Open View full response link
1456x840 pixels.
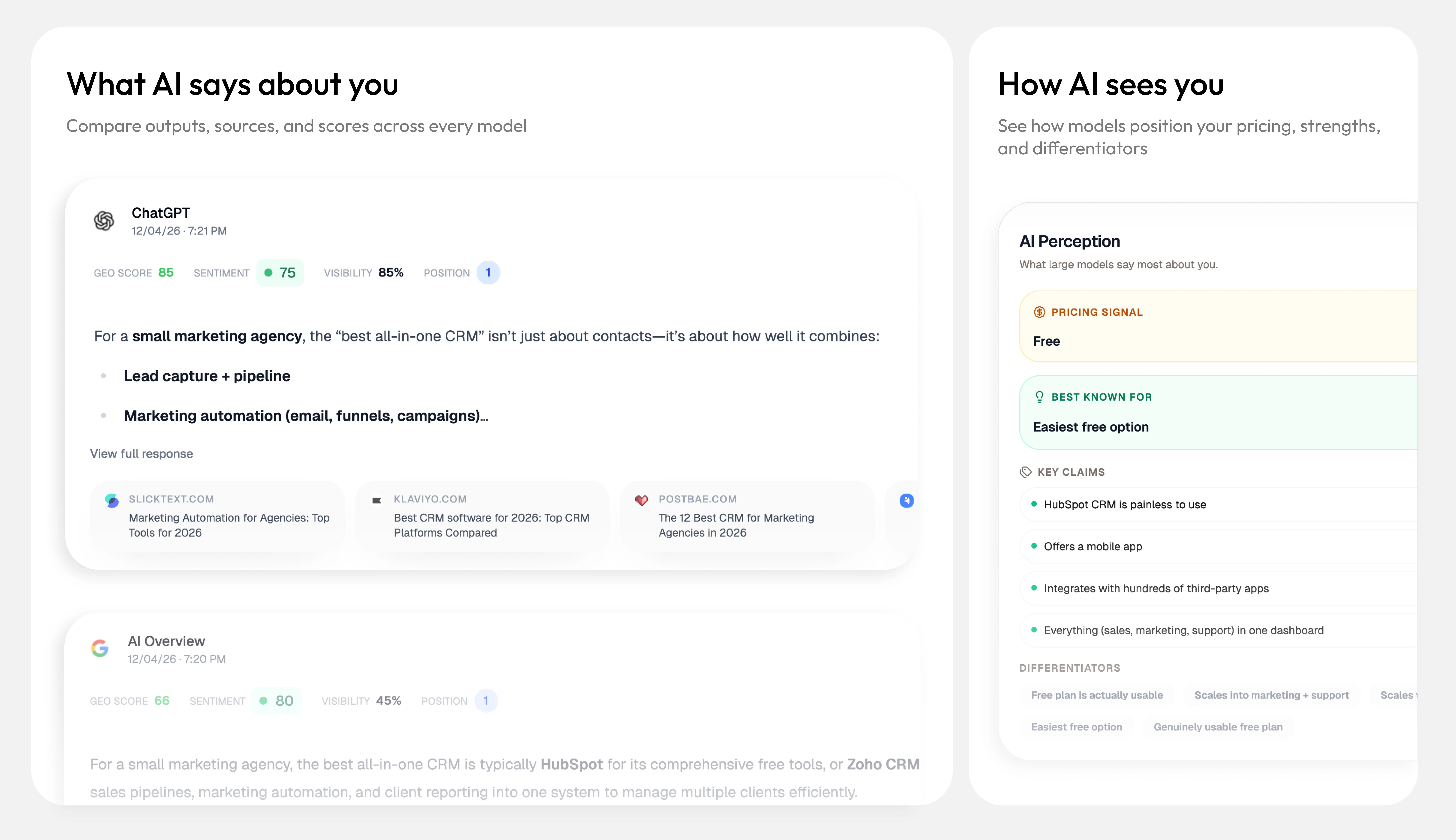(141, 454)
